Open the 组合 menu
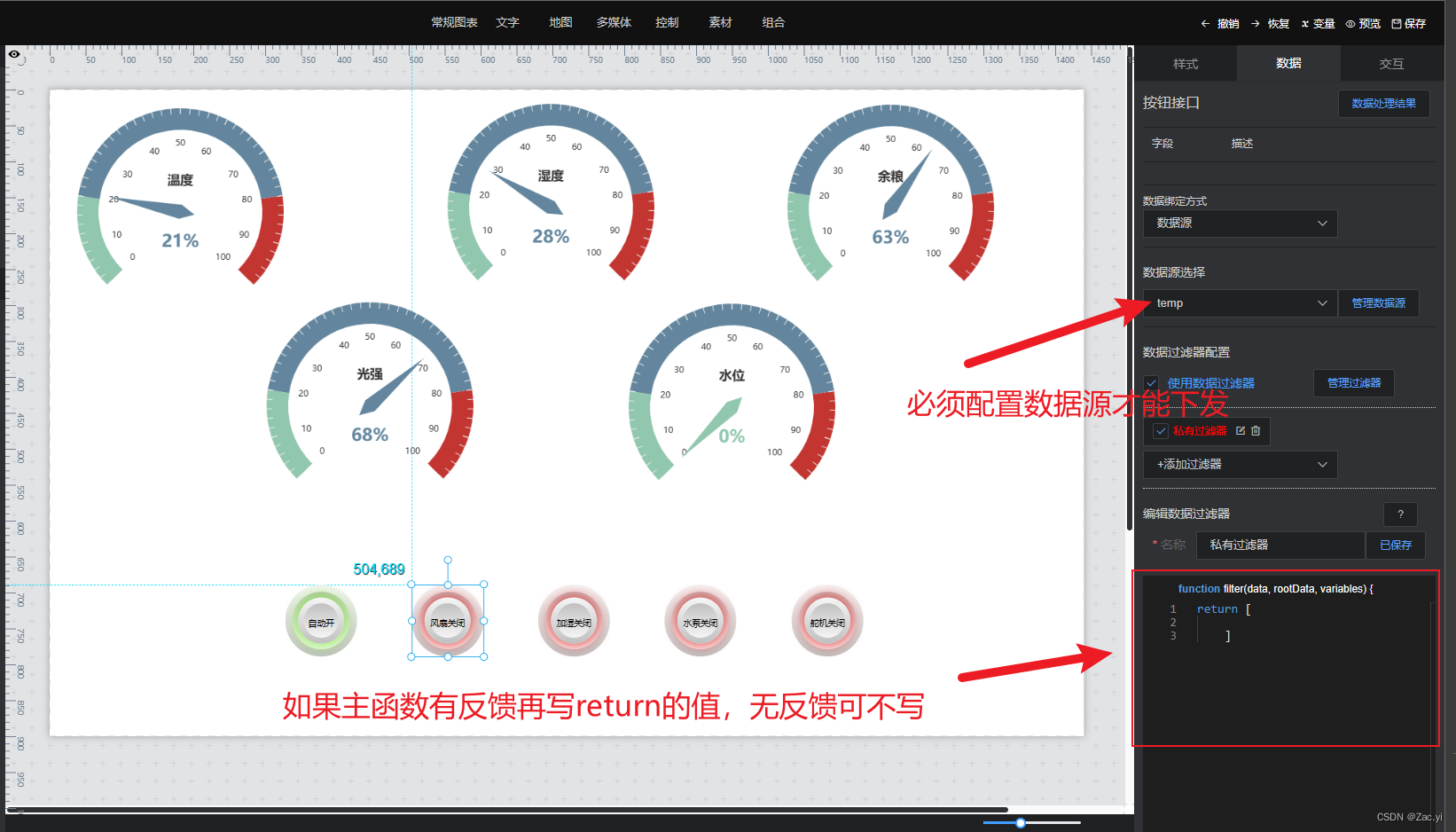Image resolution: width=1456 pixels, height=832 pixels. tap(773, 22)
